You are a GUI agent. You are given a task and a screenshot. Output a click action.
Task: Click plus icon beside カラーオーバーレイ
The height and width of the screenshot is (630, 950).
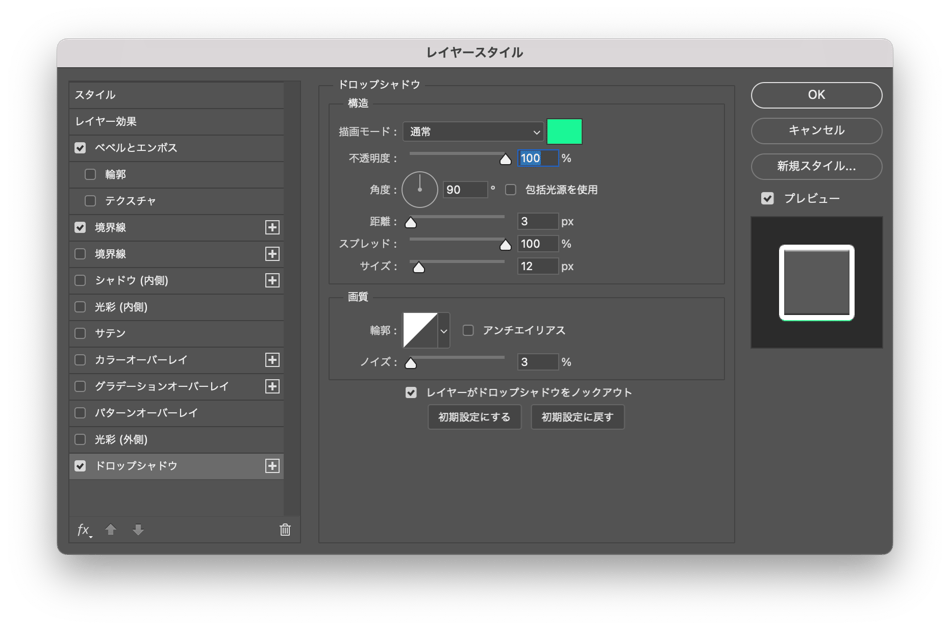pyautogui.click(x=272, y=360)
